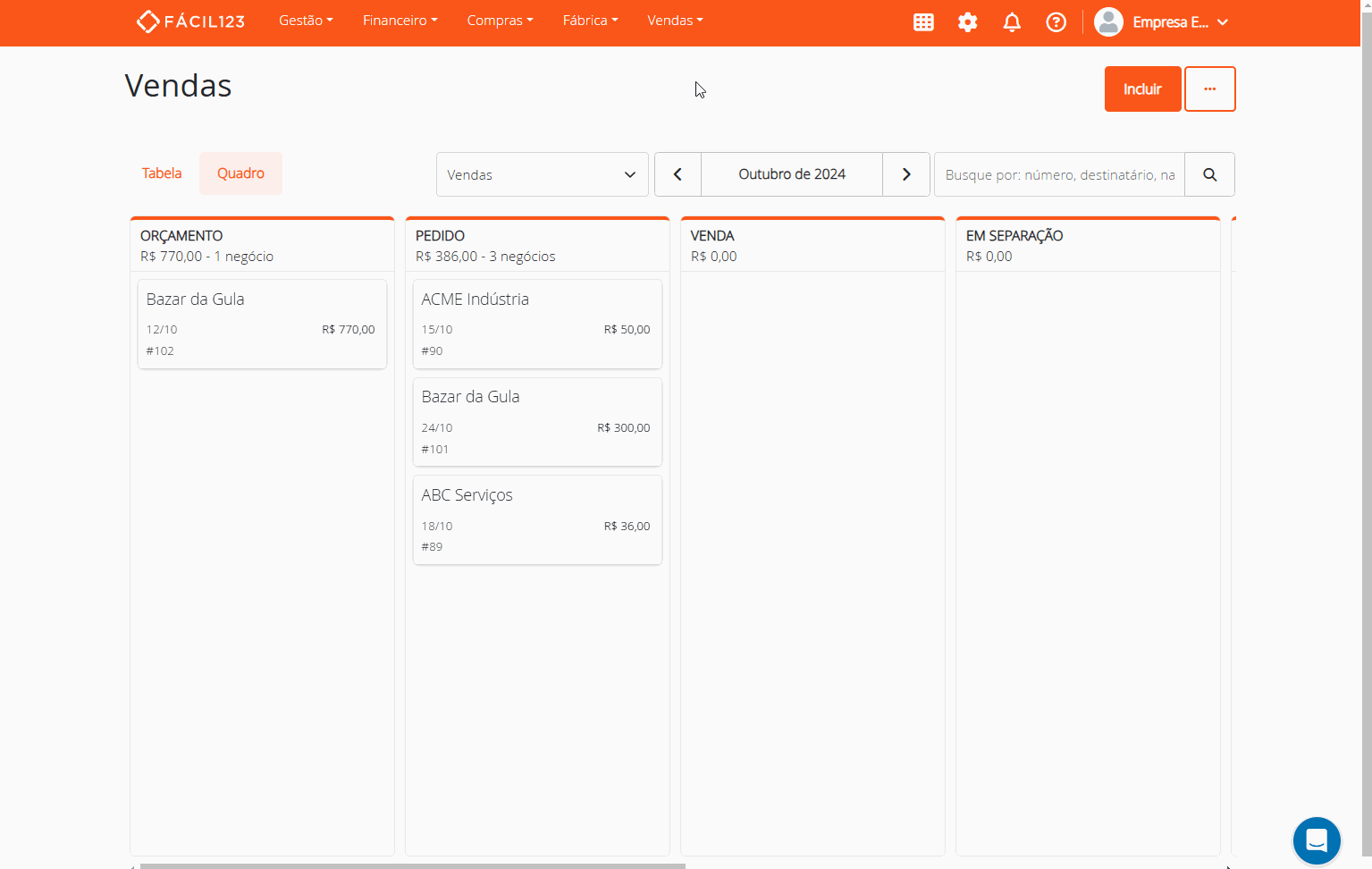Click the search magnifier icon
Screen dimensions: 1372x869
pos(1209,174)
